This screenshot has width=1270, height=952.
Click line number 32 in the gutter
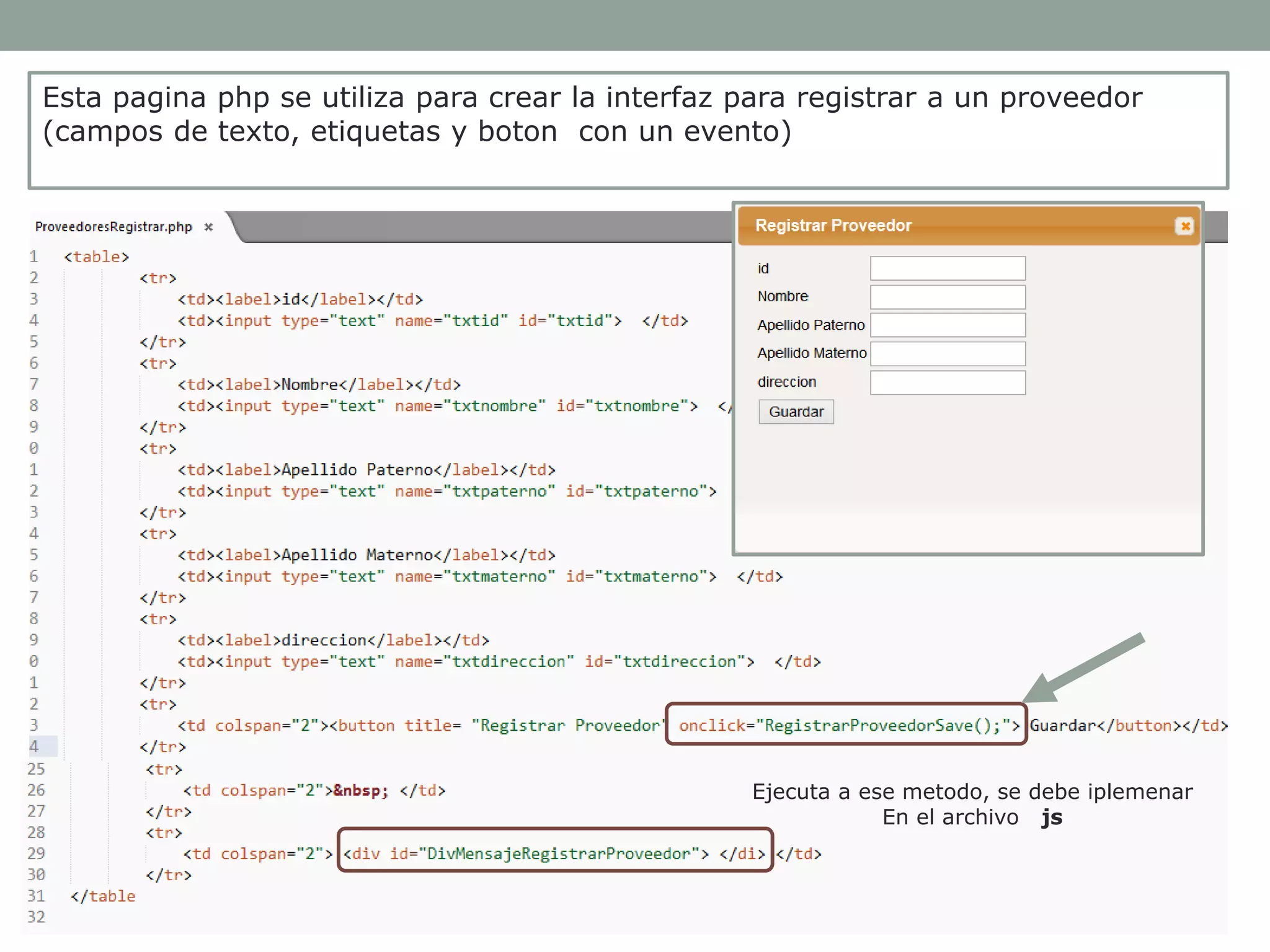tap(36, 917)
